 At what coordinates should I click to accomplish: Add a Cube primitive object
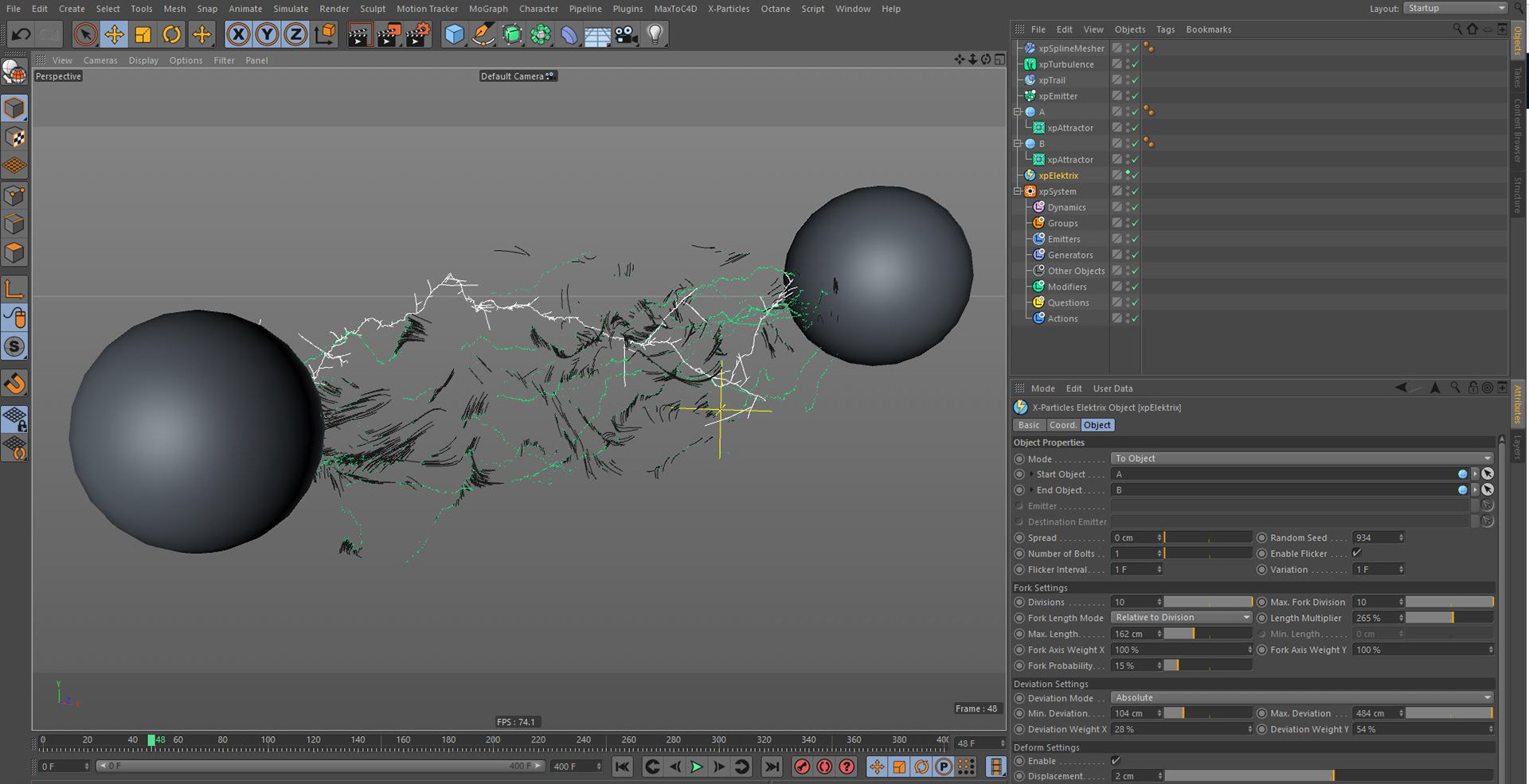tap(454, 34)
